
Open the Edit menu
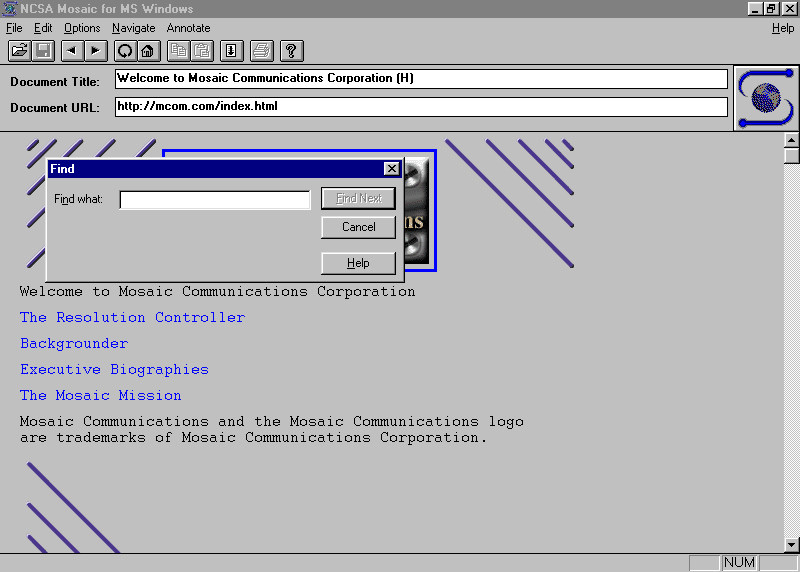coord(43,28)
